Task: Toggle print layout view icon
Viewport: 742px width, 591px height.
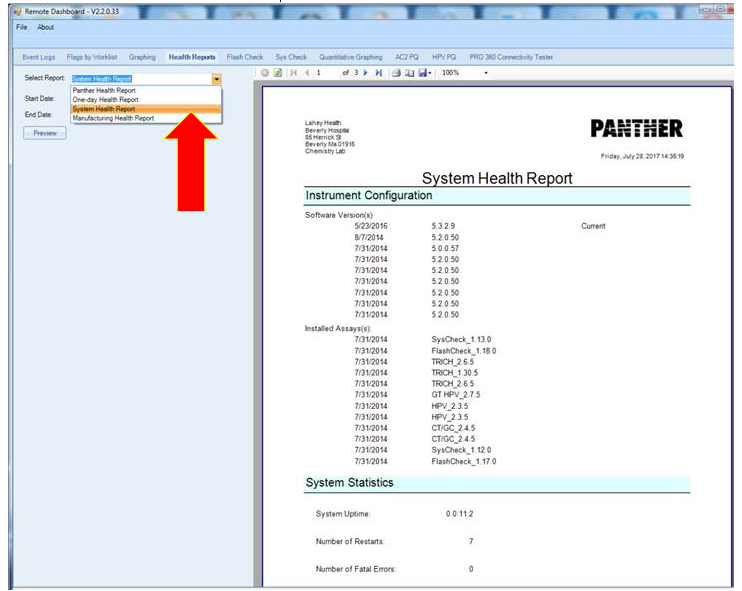Action: [409, 73]
